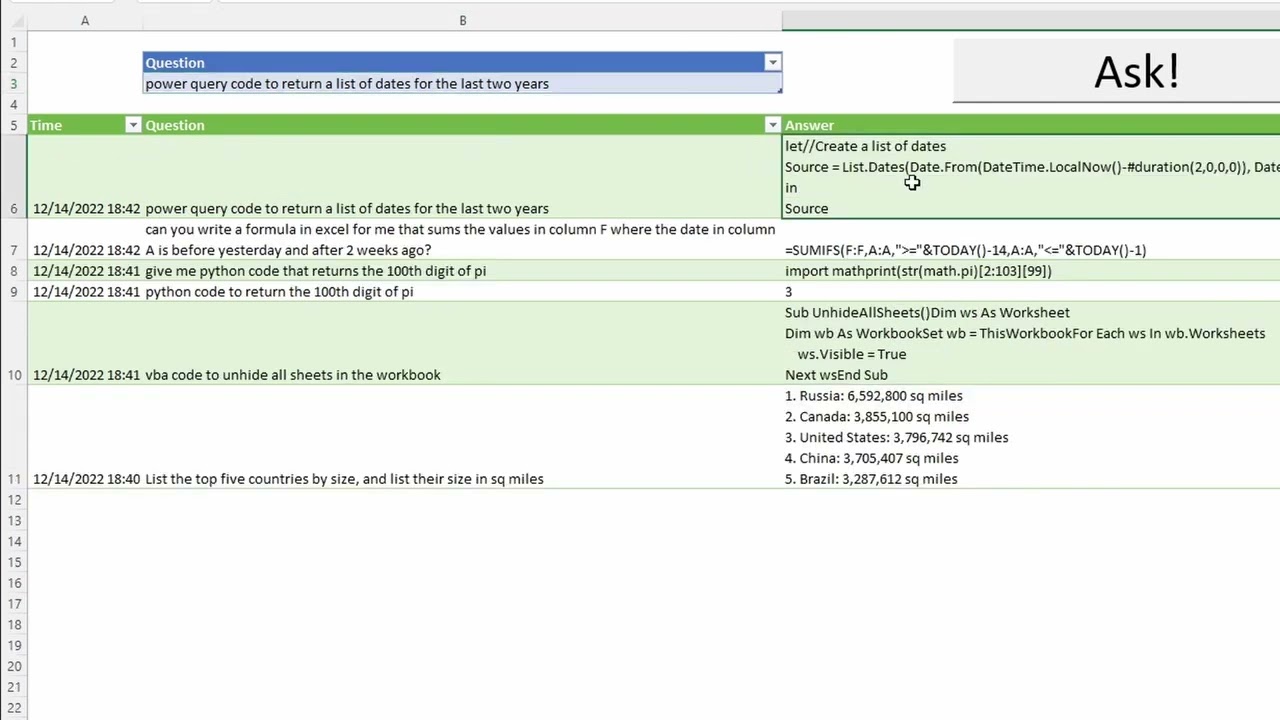
Task: Select the python mathprint answer cell
Action: (x=1031, y=271)
